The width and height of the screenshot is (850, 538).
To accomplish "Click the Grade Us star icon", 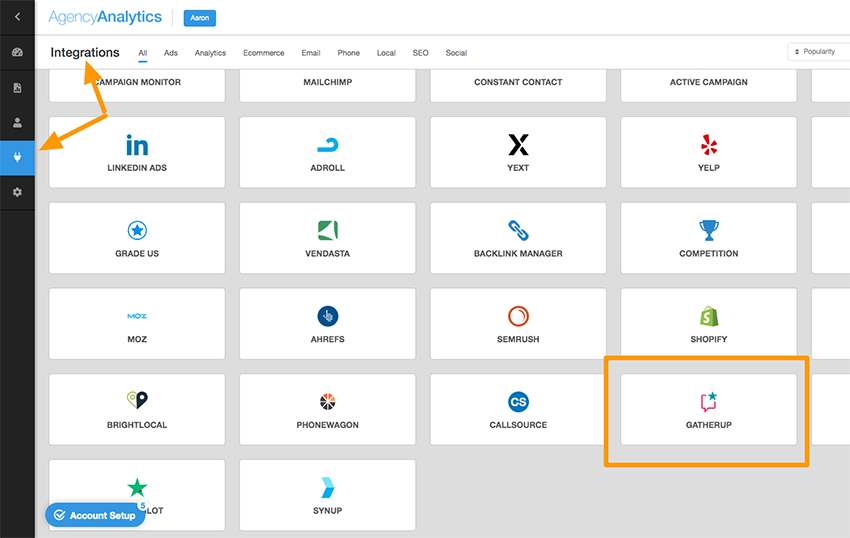I will click(x=137, y=230).
